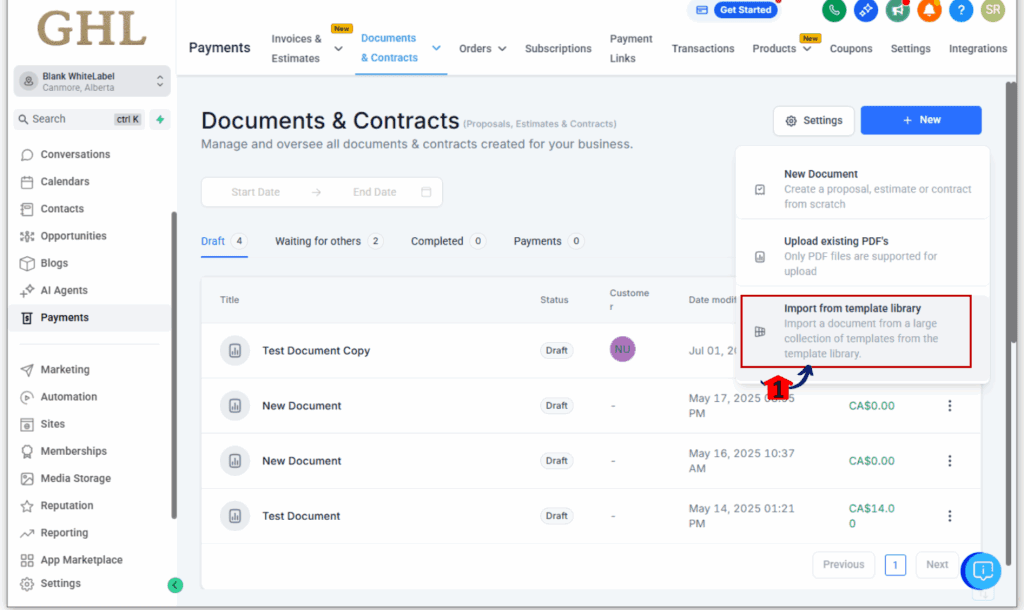Click document icon beside Test Document Copy
Viewport: 1024px width, 610px height.
coord(234,351)
